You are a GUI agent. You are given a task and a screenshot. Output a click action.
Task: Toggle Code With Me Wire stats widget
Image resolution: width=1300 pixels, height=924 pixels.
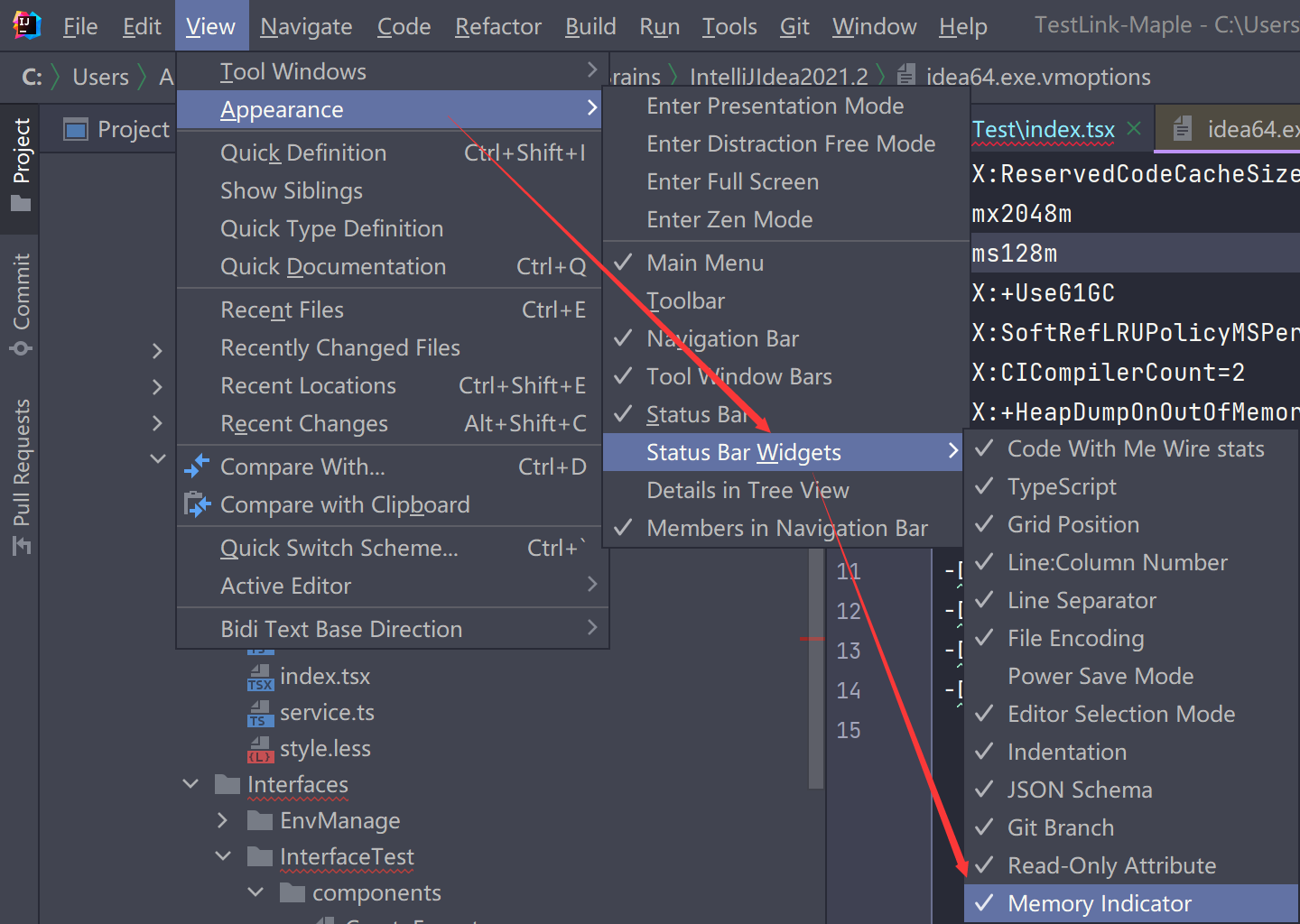(1131, 448)
